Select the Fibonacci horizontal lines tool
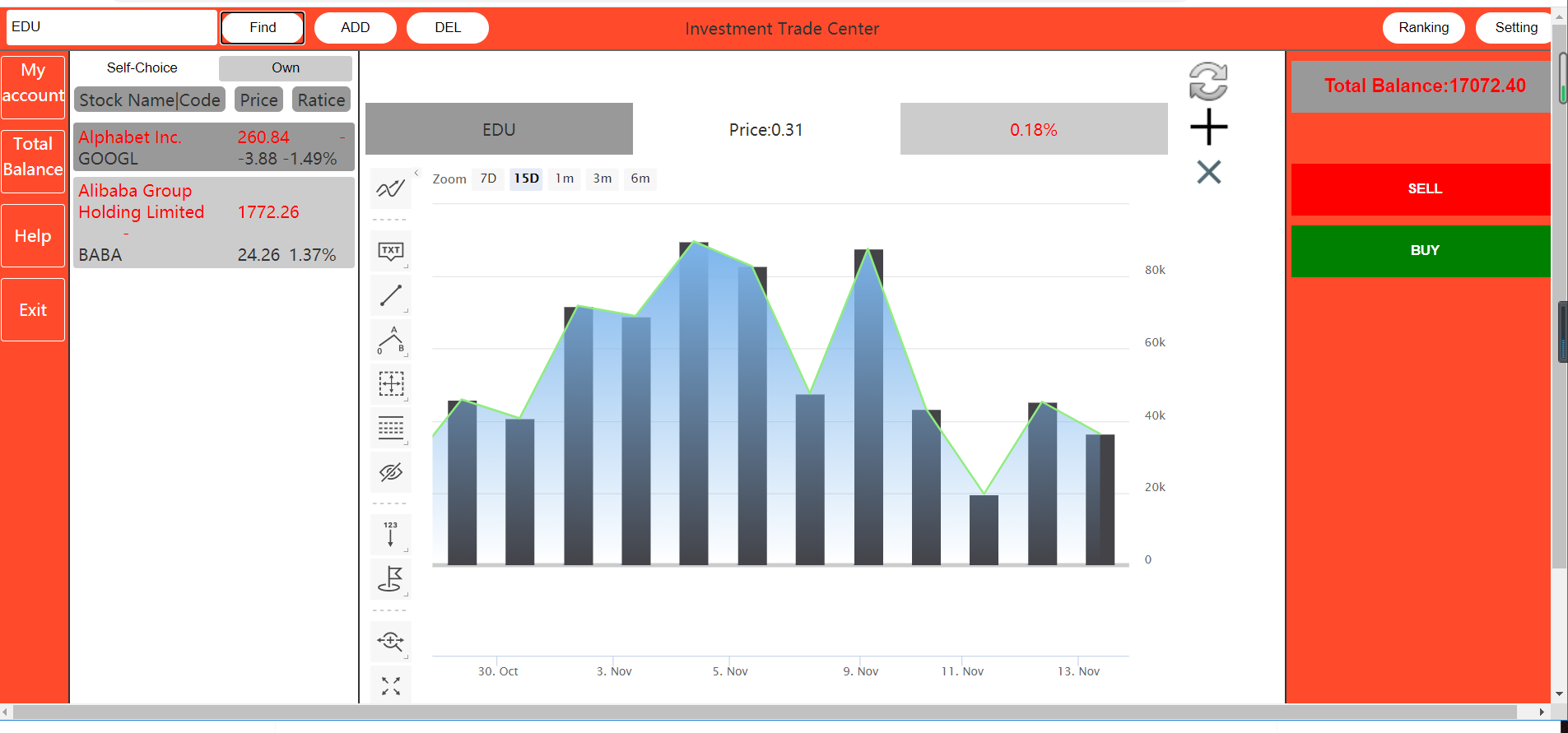This screenshot has height=733, width=1568. (x=391, y=428)
